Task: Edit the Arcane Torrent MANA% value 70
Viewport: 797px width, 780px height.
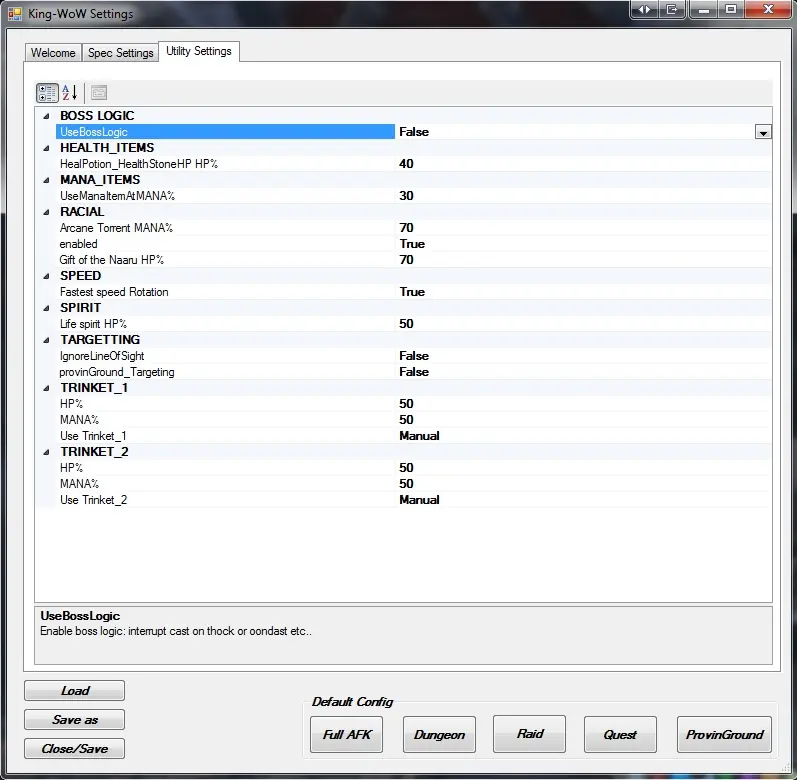Action: [406, 228]
